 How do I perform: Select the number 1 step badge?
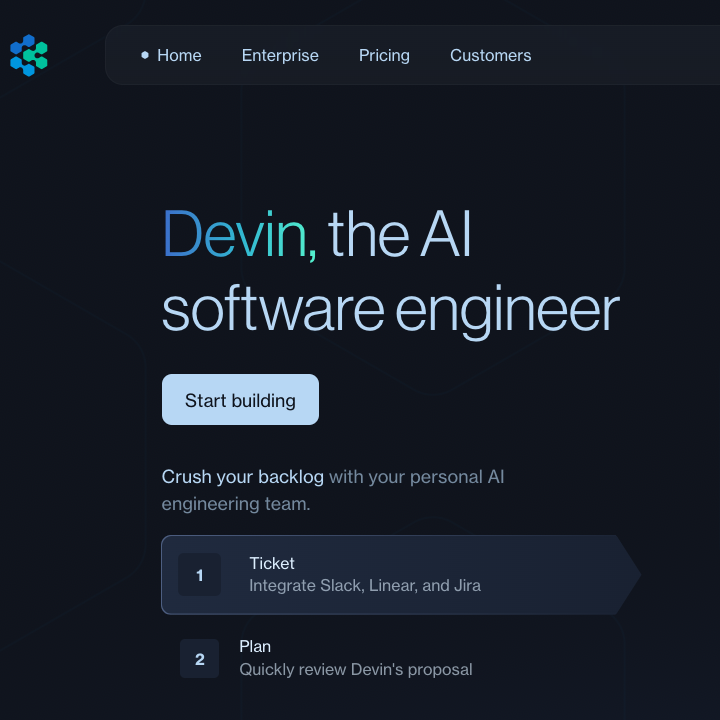pos(199,574)
